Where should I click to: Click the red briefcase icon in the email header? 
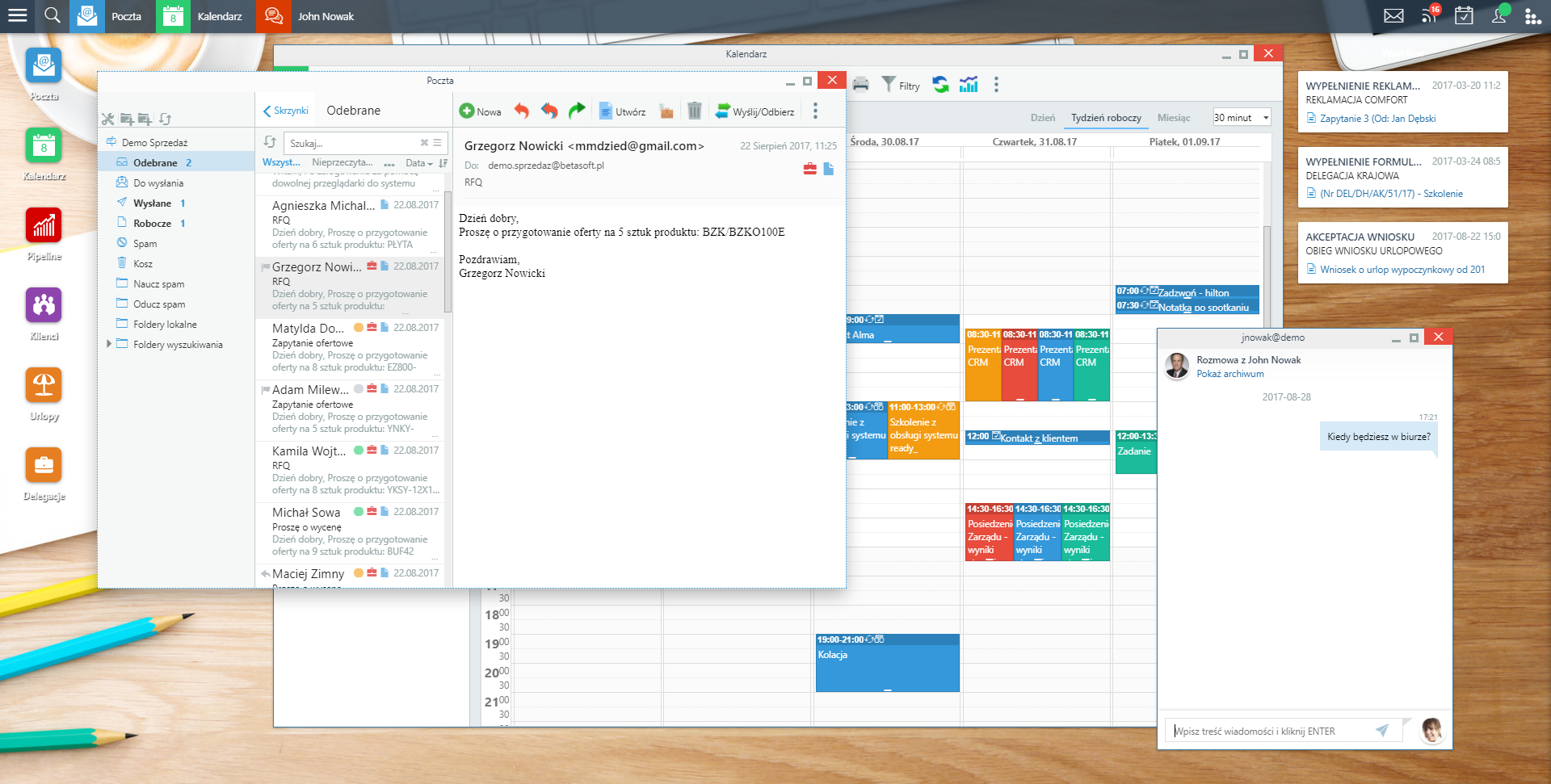click(810, 169)
